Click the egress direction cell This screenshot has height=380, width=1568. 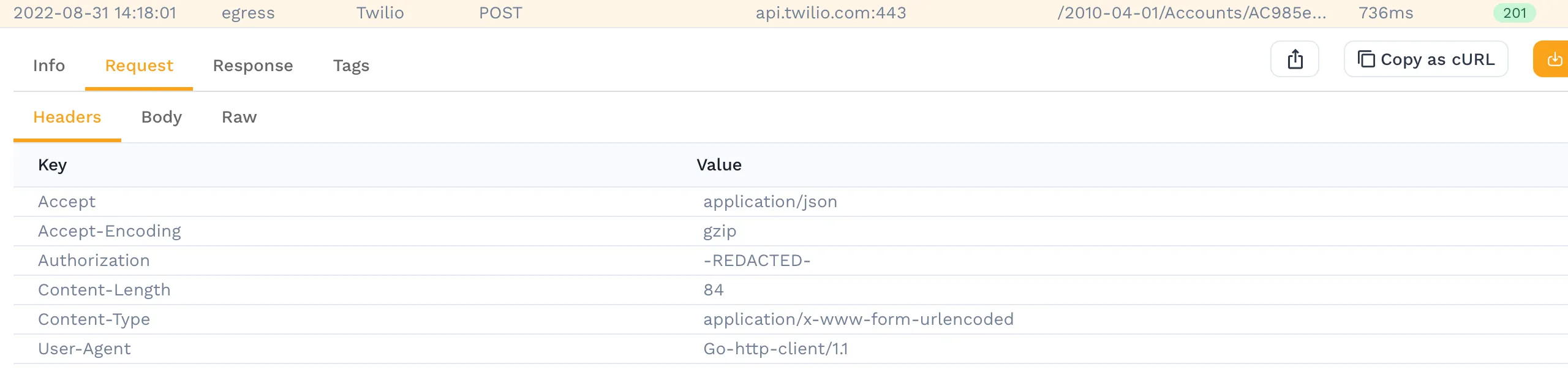click(248, 13)
